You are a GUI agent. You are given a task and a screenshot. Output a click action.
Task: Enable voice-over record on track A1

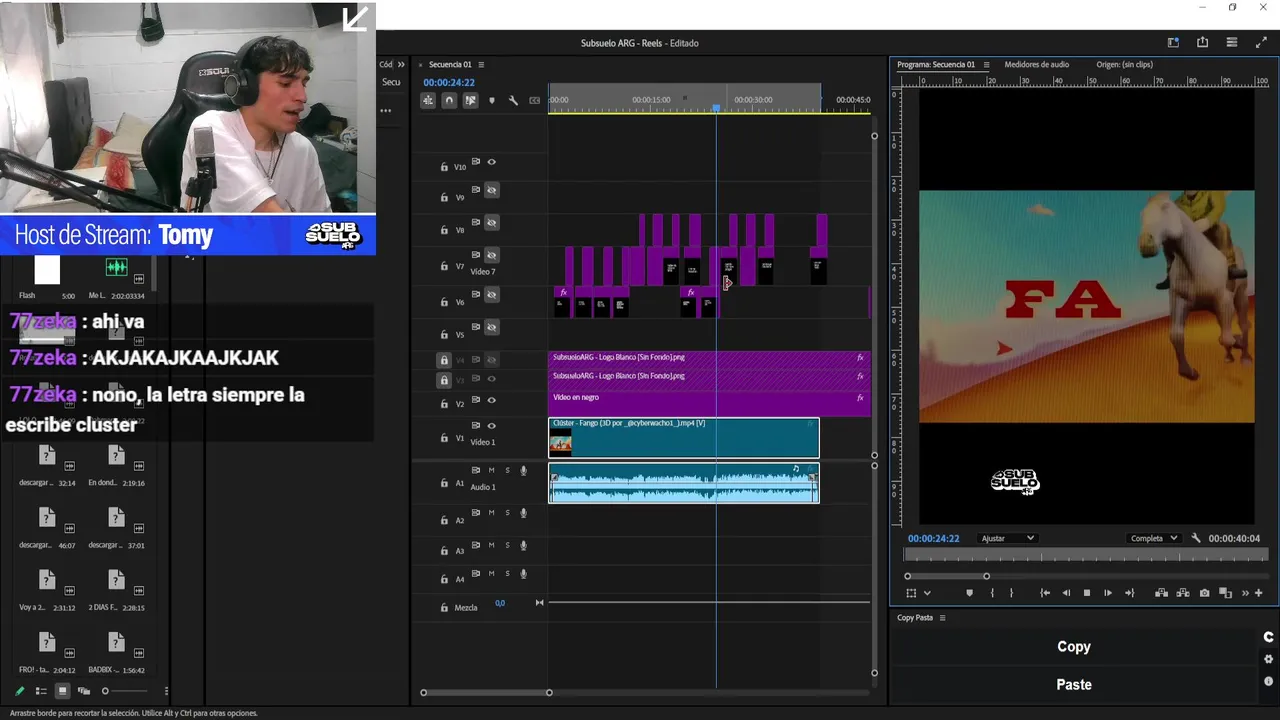pos(523,470)
